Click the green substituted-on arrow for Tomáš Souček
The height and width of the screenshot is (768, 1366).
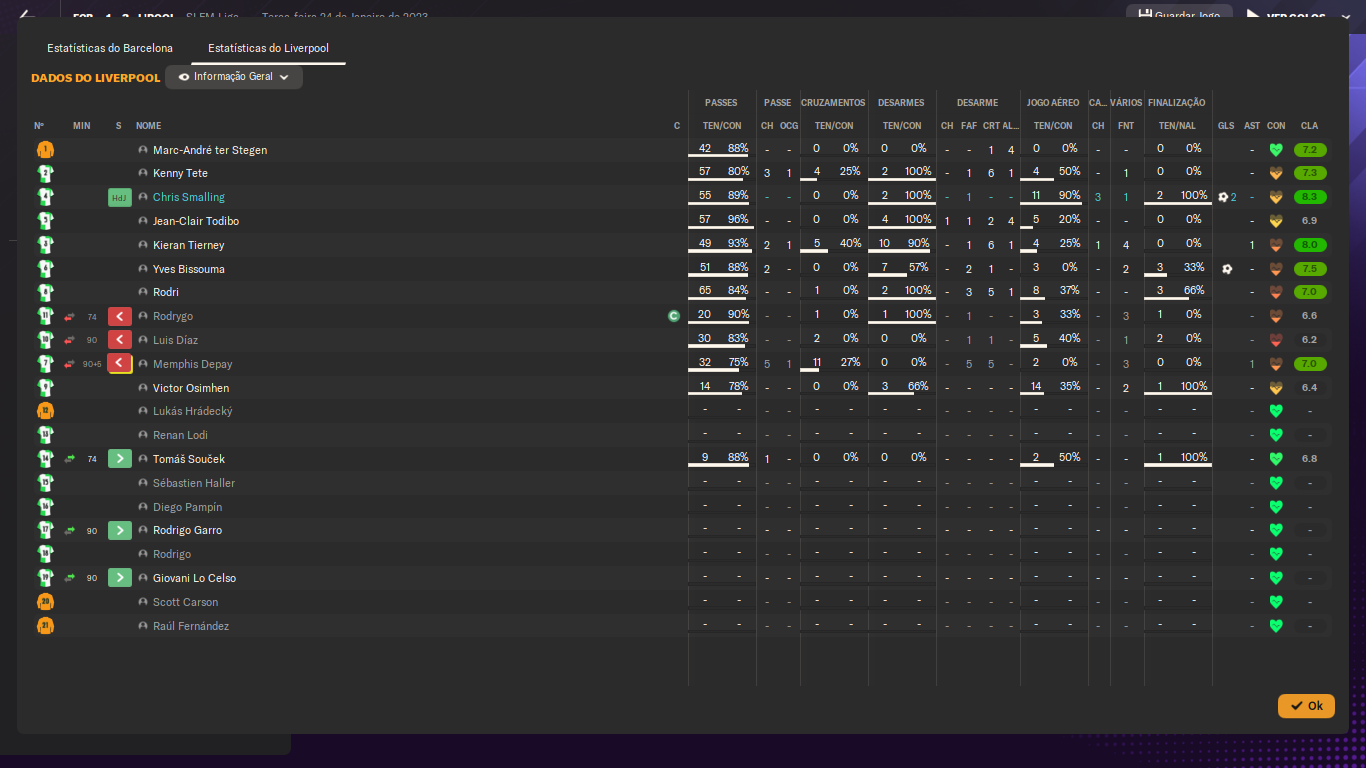point(120,459)
